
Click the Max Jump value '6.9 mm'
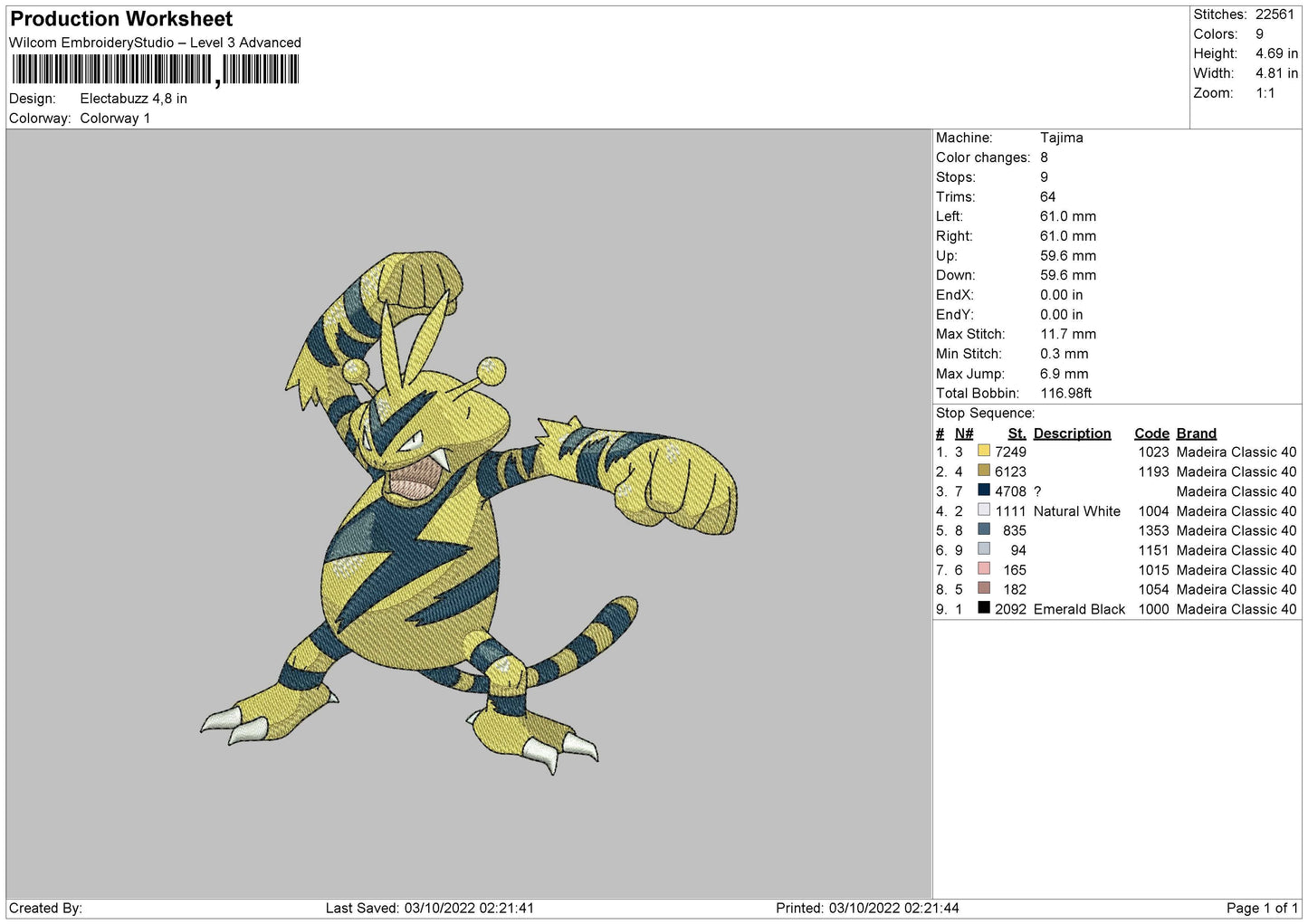pos(1065,374)
